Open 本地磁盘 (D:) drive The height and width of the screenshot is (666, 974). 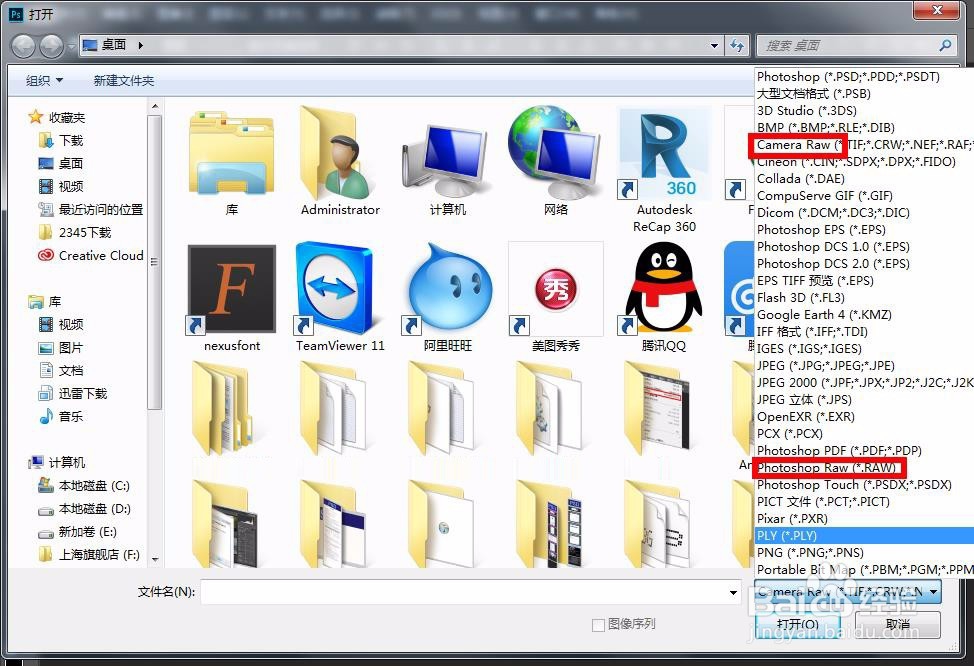click(84, 509)
